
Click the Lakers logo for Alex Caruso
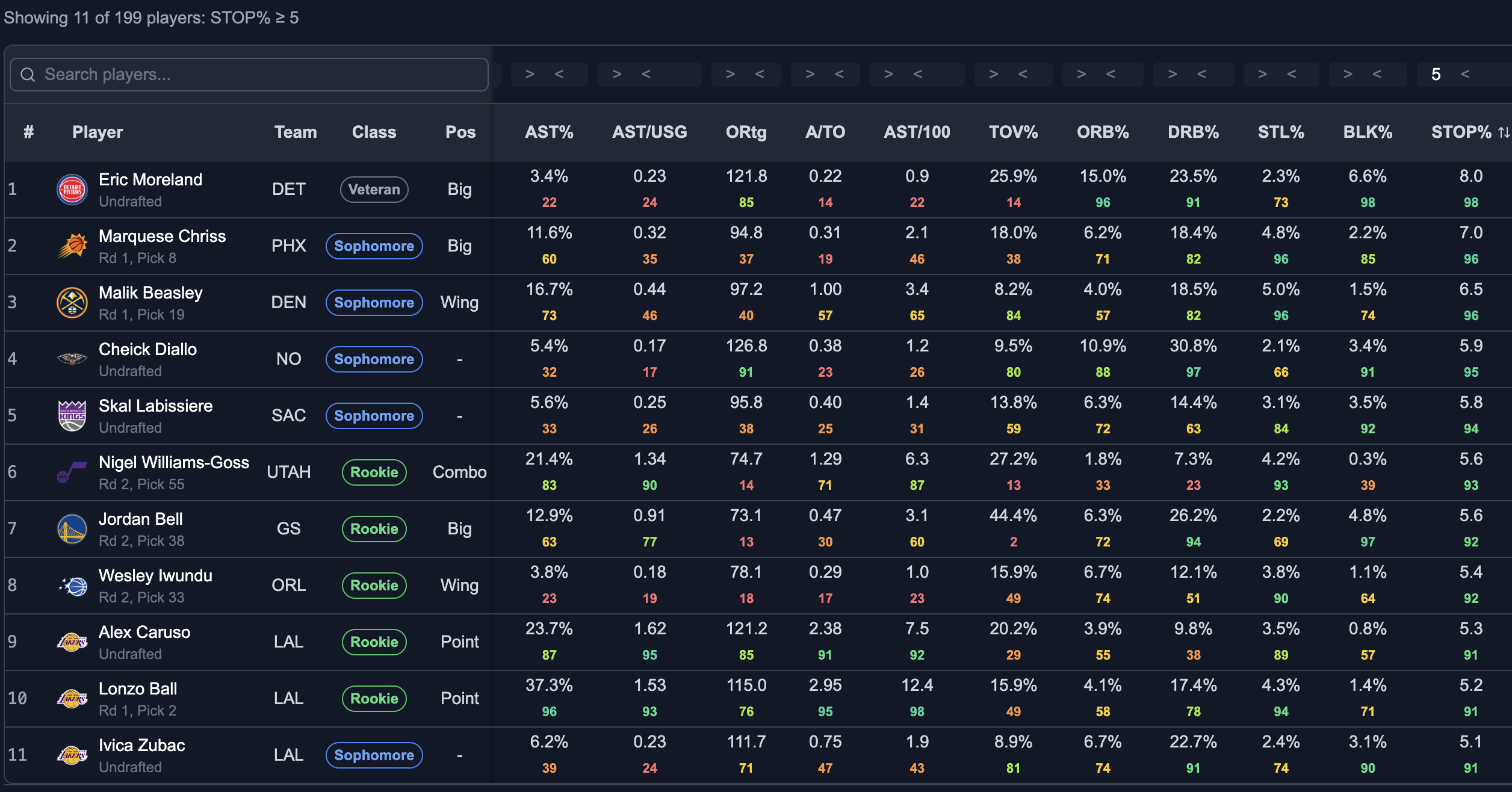point(72,642)
